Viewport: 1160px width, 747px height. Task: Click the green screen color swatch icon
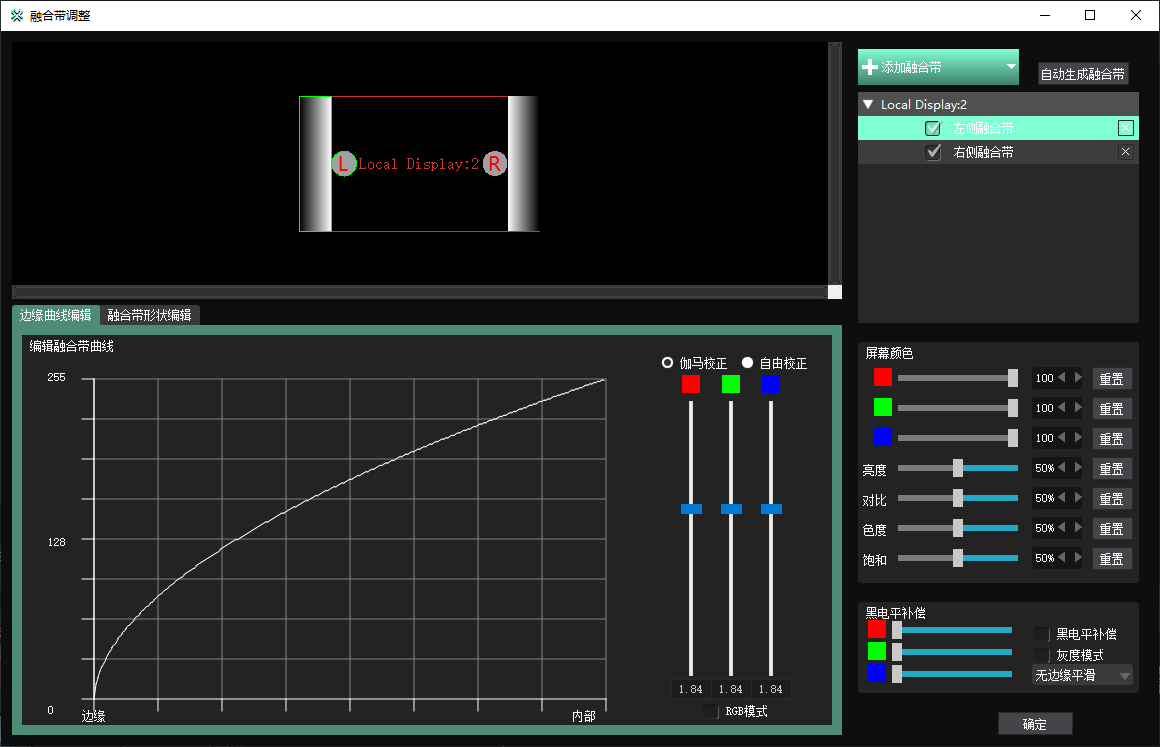point(882,407)
